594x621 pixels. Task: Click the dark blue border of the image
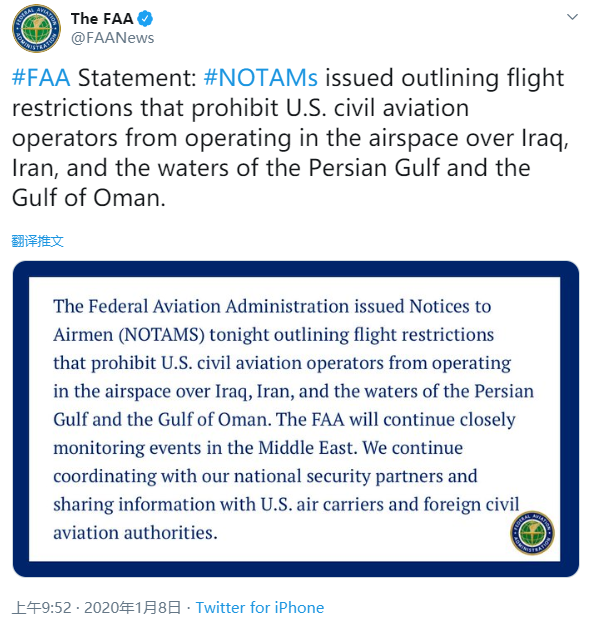point(296,269)
